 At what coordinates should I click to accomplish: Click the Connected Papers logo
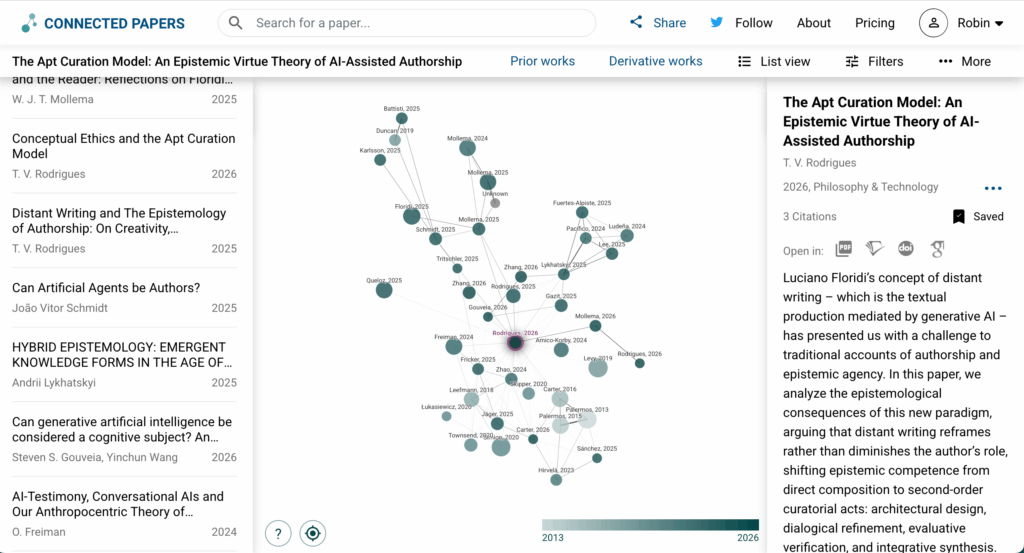pos(103,23)
